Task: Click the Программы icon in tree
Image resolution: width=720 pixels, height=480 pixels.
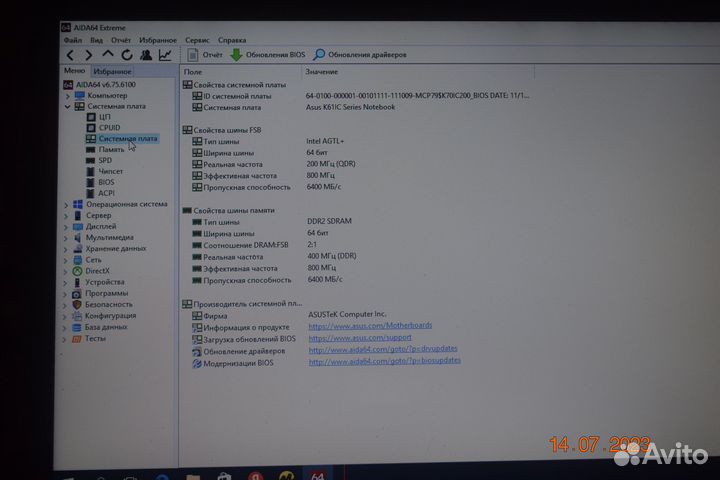Action: click(x=77, y=294)
